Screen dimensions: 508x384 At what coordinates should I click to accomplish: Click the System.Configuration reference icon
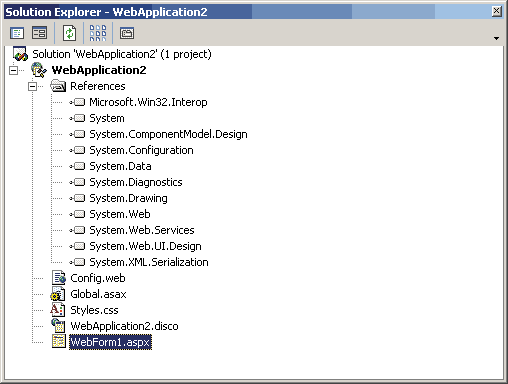77,150
